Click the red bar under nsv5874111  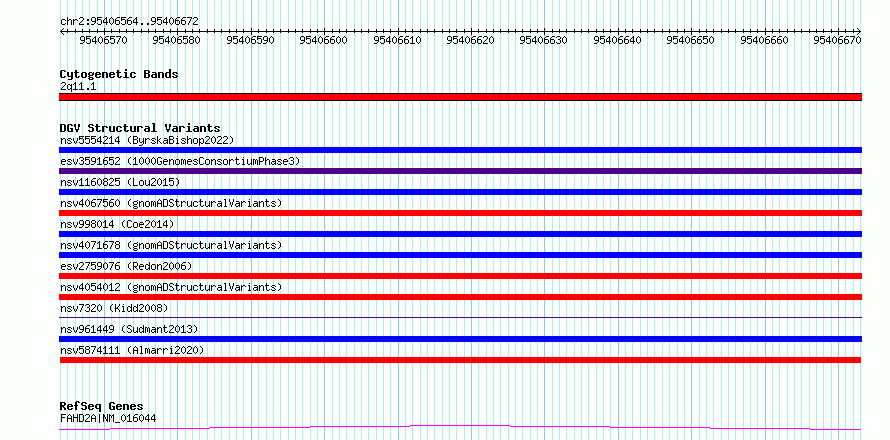[x=460, y=360]
